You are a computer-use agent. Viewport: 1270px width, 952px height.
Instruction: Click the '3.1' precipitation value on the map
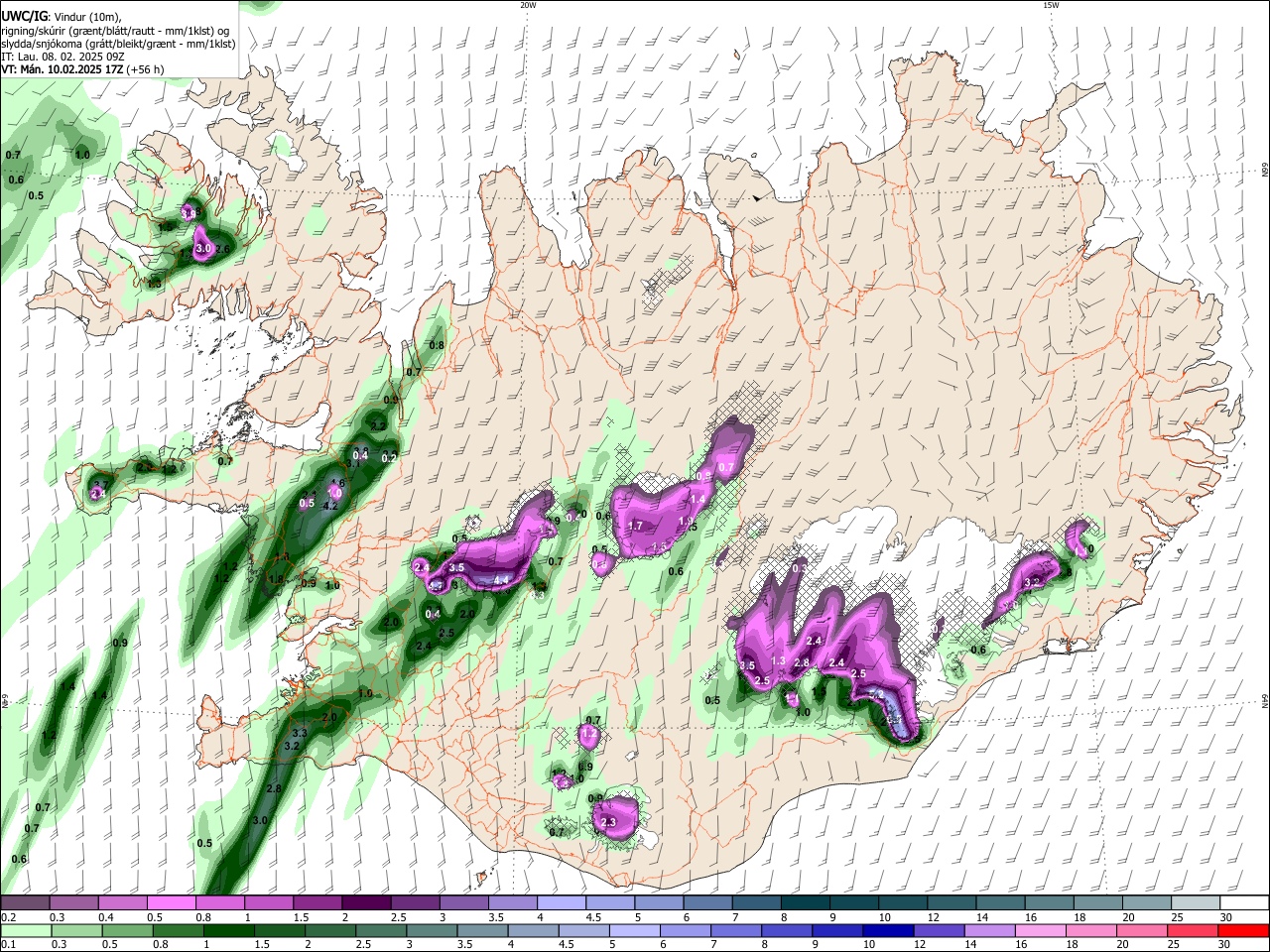click(352, 463)
